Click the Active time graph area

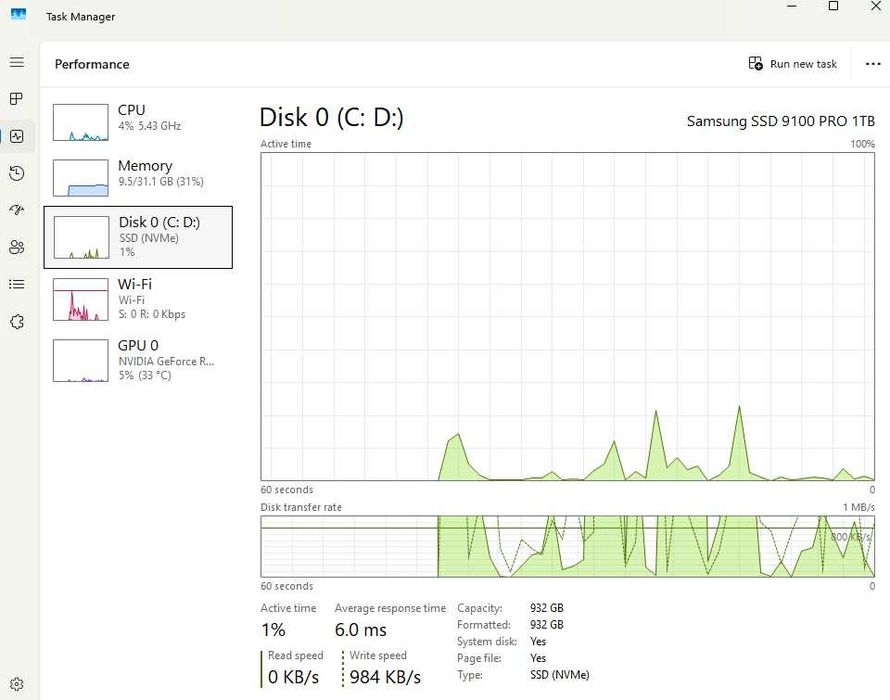(568, 316)
